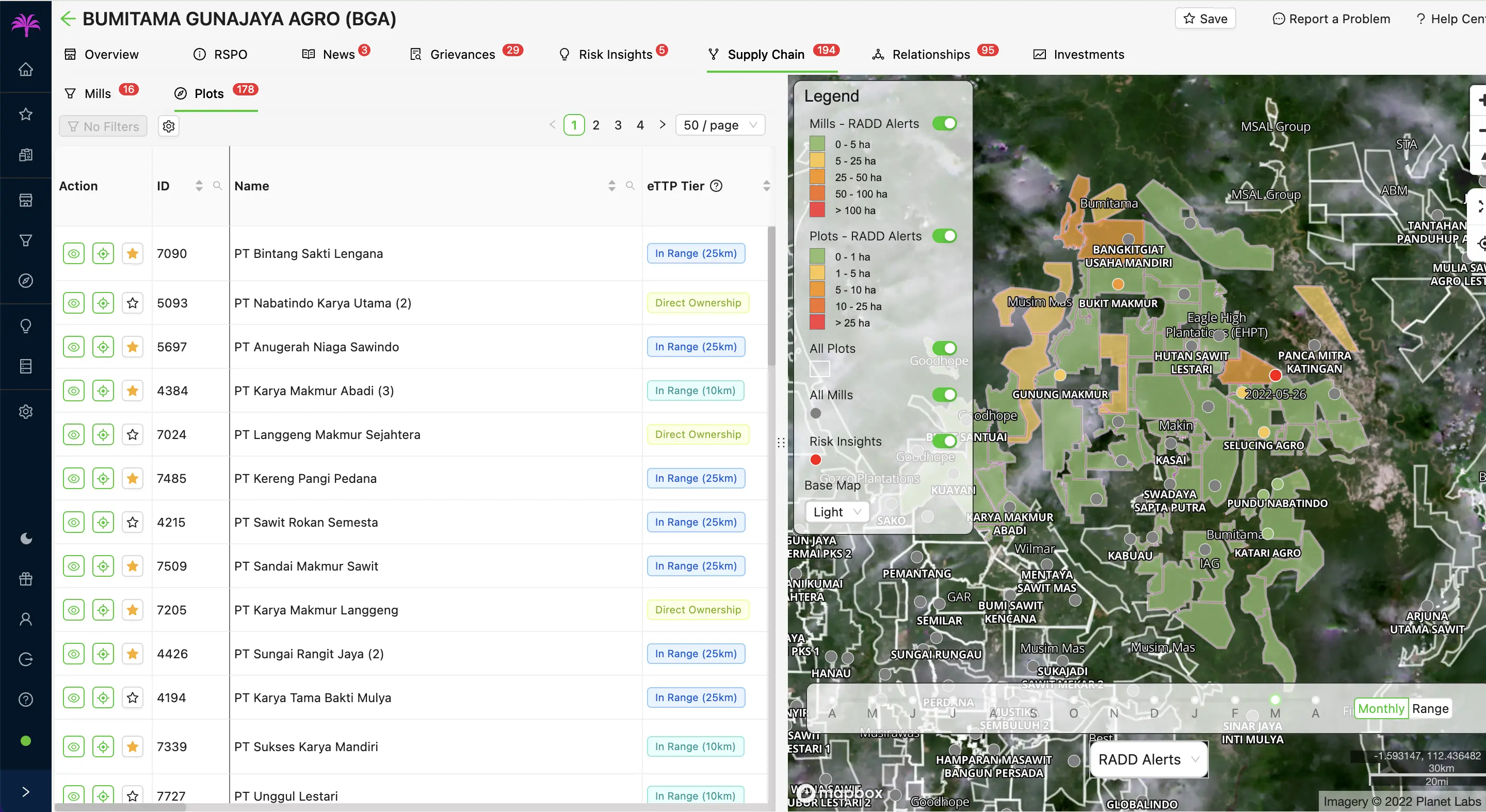Expand the Light base map dropdown

pyautogui.click(x=836, y=512)
